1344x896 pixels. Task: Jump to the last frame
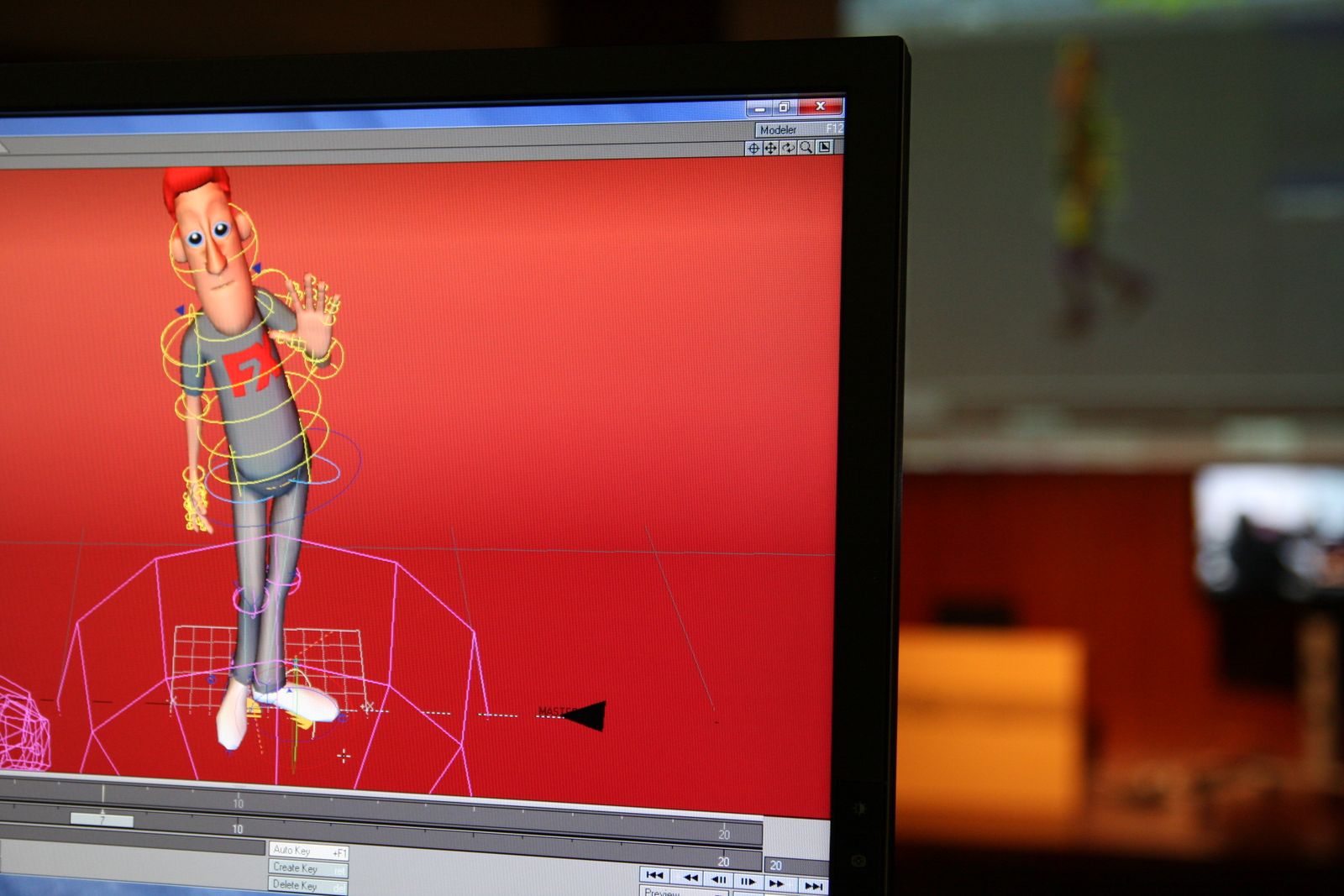813,885
